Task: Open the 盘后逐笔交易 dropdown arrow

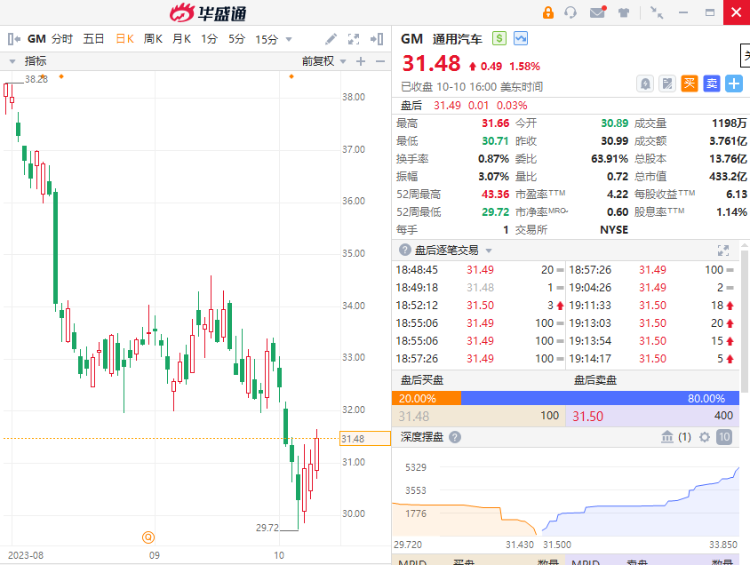Action: (488, 250)
